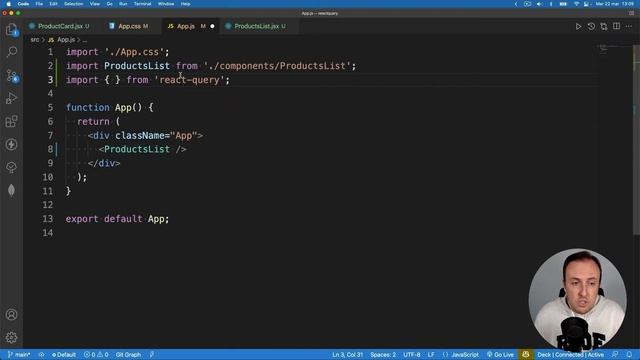The width and height of the screenshot is (640, 360).
Task: Open the Accounts icon in the activity bar
Action: click(x=11, y=315)
